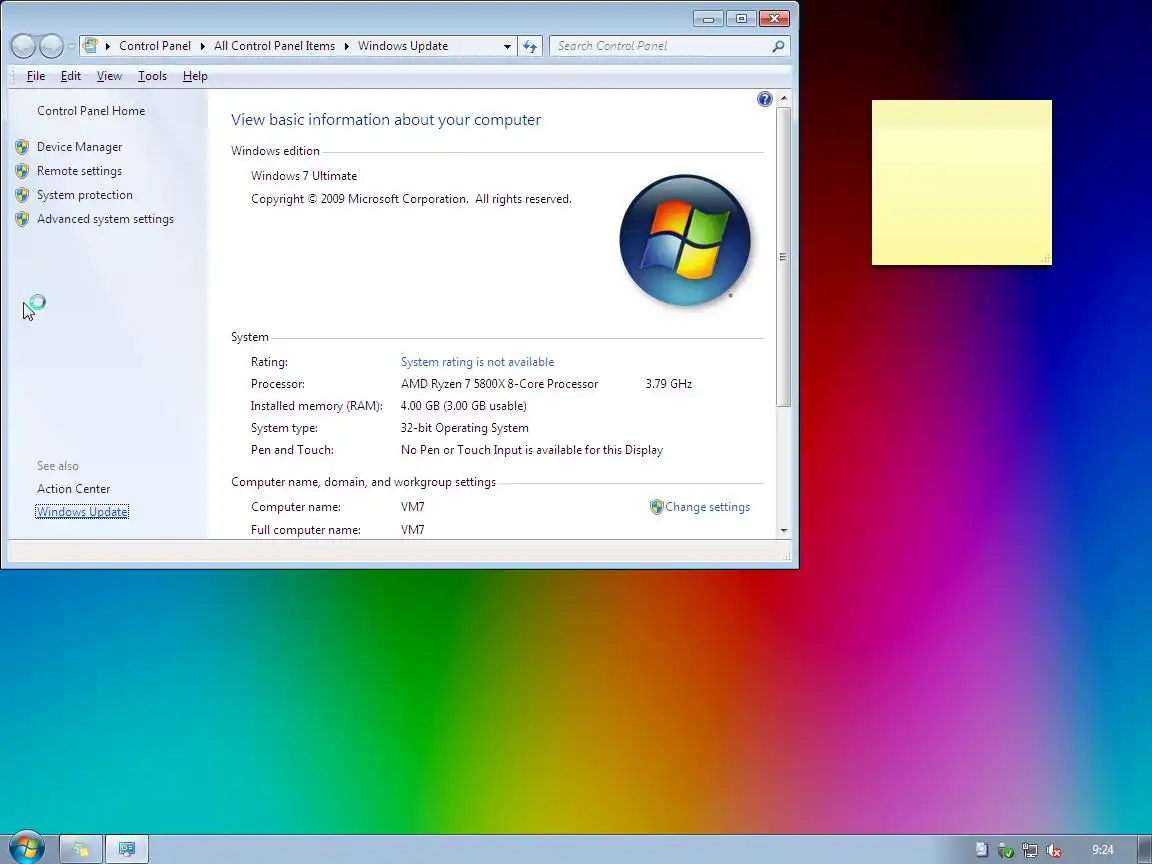Click the Back navigation button
Screen dimensions: 1152x864
click(x=24, y=46)
